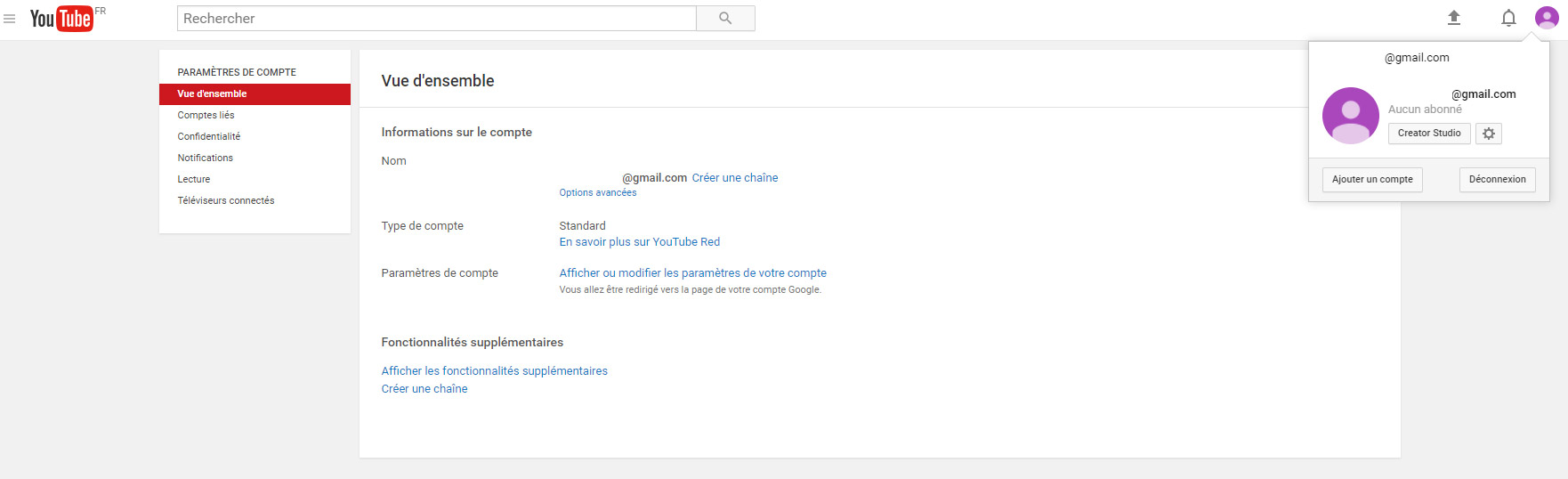Open the hamburger guide menu
The height and width of the screenshot is (479, 1568).
click(10, 19)
